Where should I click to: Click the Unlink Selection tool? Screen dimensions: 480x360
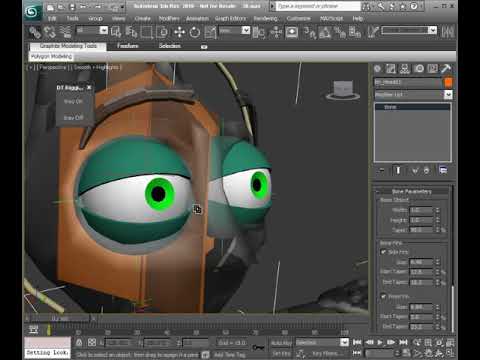[x=50, y=32]
